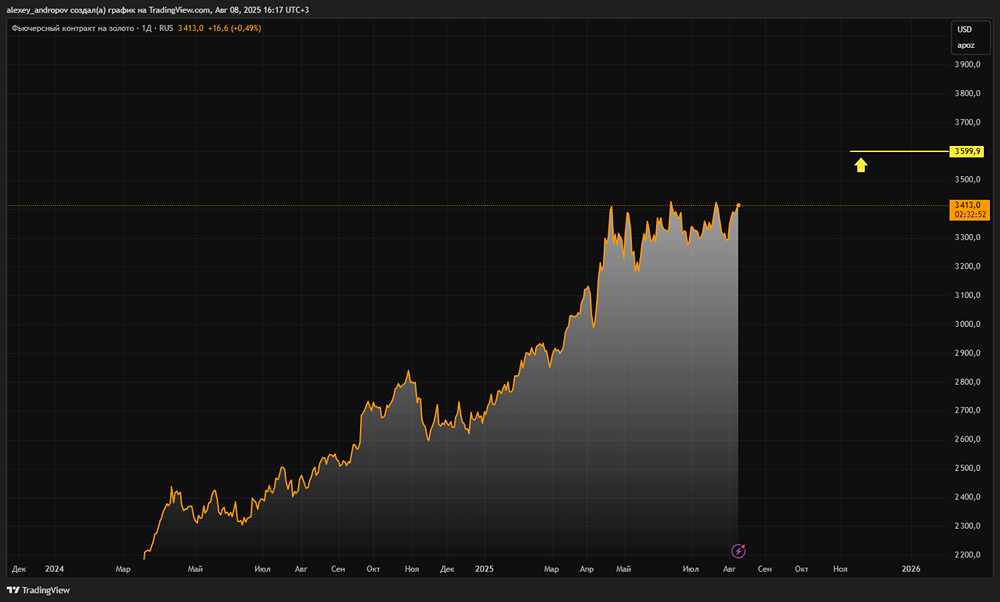Click the 3100,0 price axis label
This screenshot has height=602, width=1000.
coord(967,295)
